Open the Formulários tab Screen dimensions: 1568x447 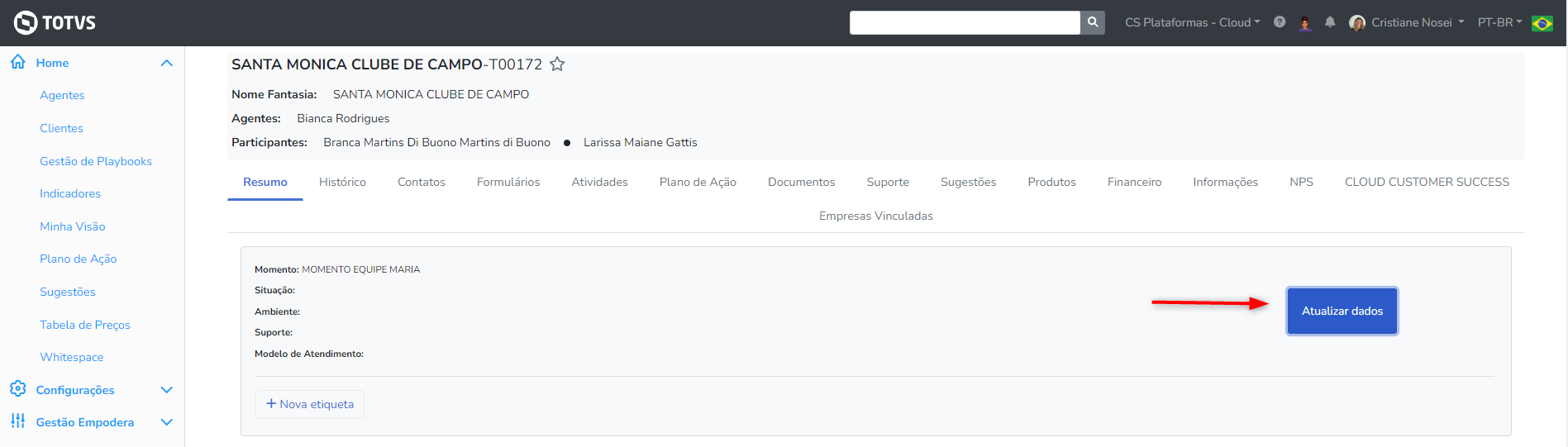pyautogui.click(x=508, y=182)
